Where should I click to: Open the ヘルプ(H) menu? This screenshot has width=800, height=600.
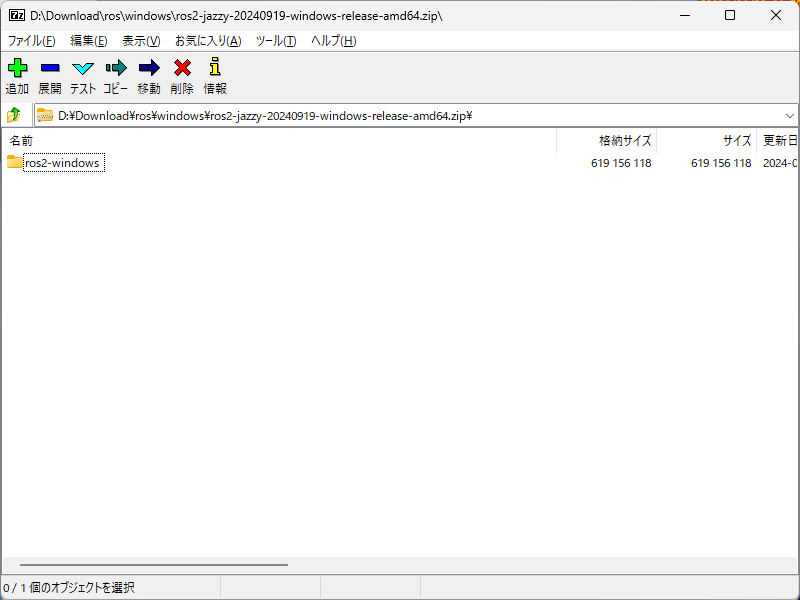tap(334, 41)
